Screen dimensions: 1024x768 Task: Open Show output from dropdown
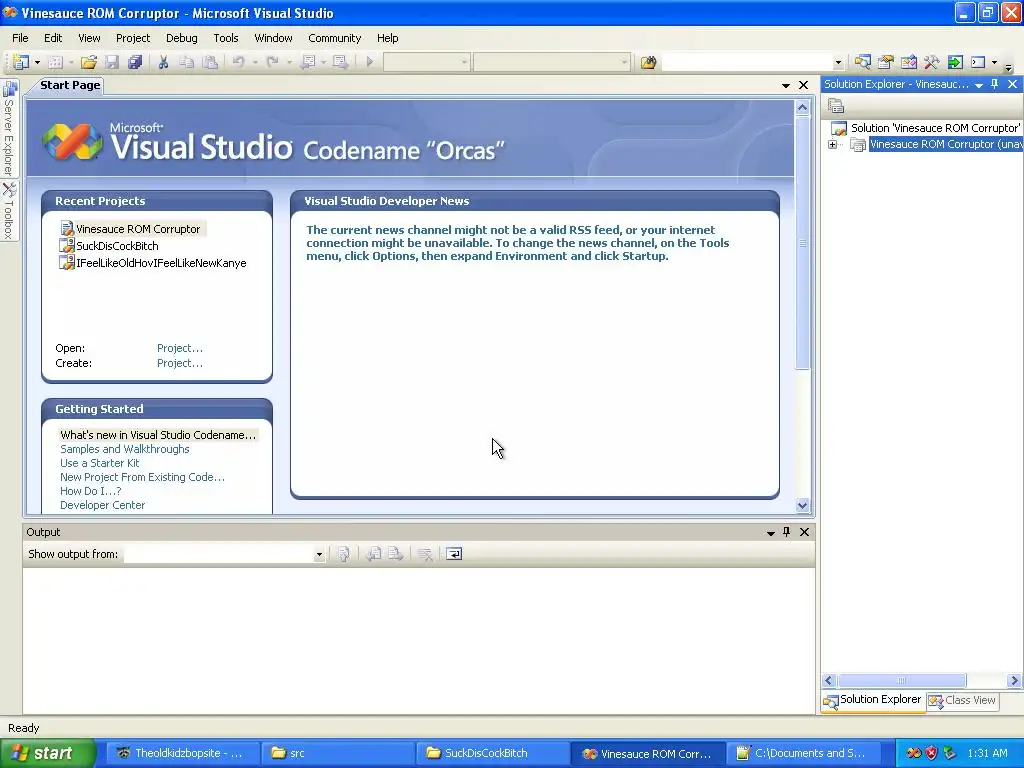click(x=319, y=554)
